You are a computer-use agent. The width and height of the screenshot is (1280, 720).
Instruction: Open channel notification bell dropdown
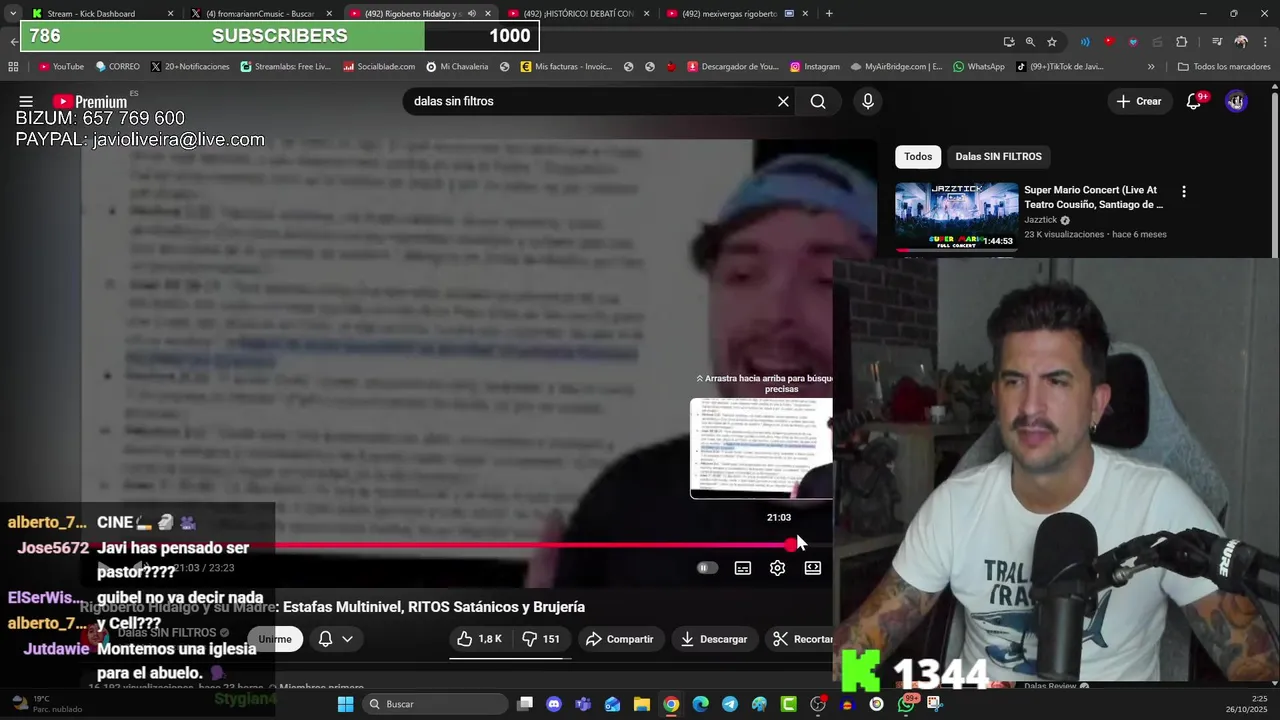[x=335, y=639]
